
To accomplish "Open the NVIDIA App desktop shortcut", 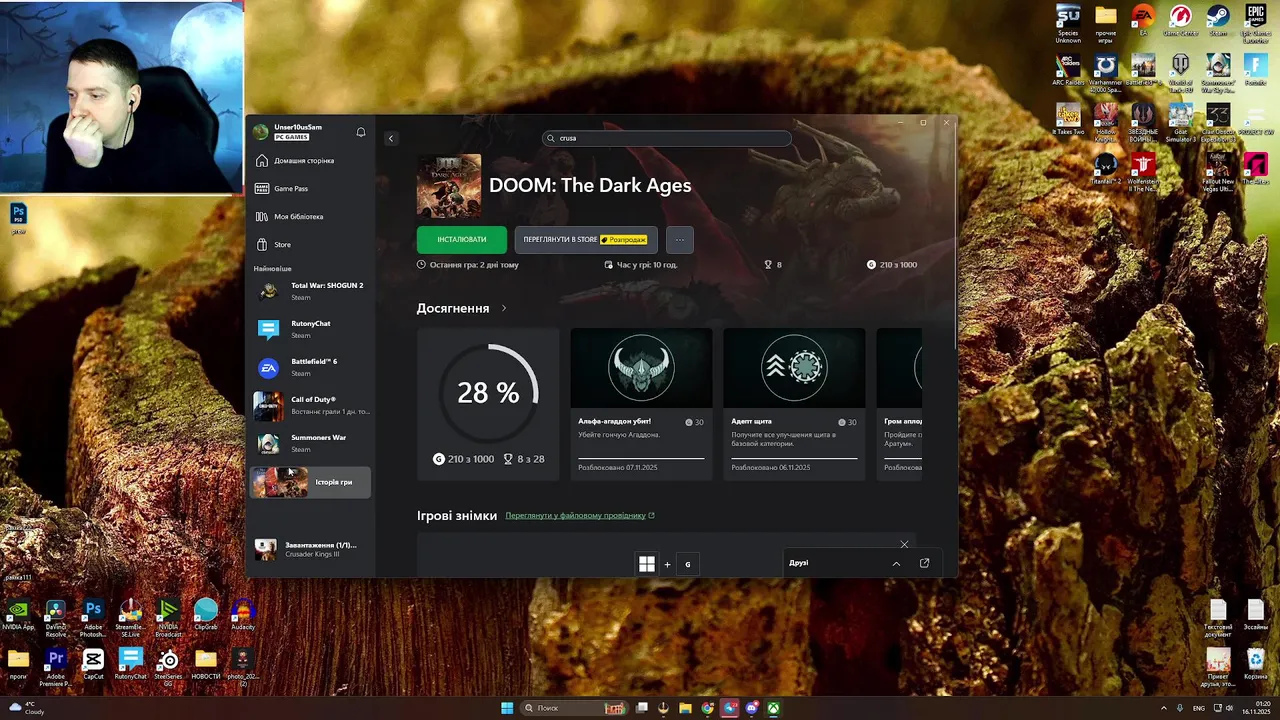I will tap(18, 615).
